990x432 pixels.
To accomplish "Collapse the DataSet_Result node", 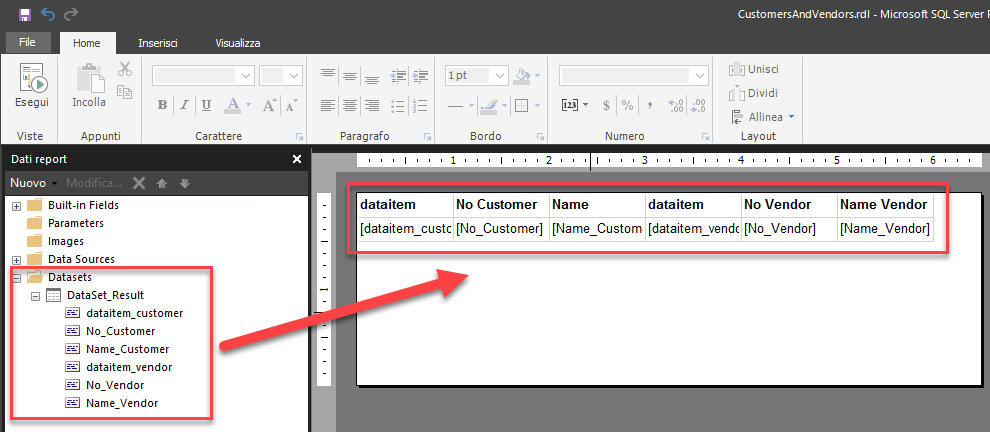I will (35, 296).
